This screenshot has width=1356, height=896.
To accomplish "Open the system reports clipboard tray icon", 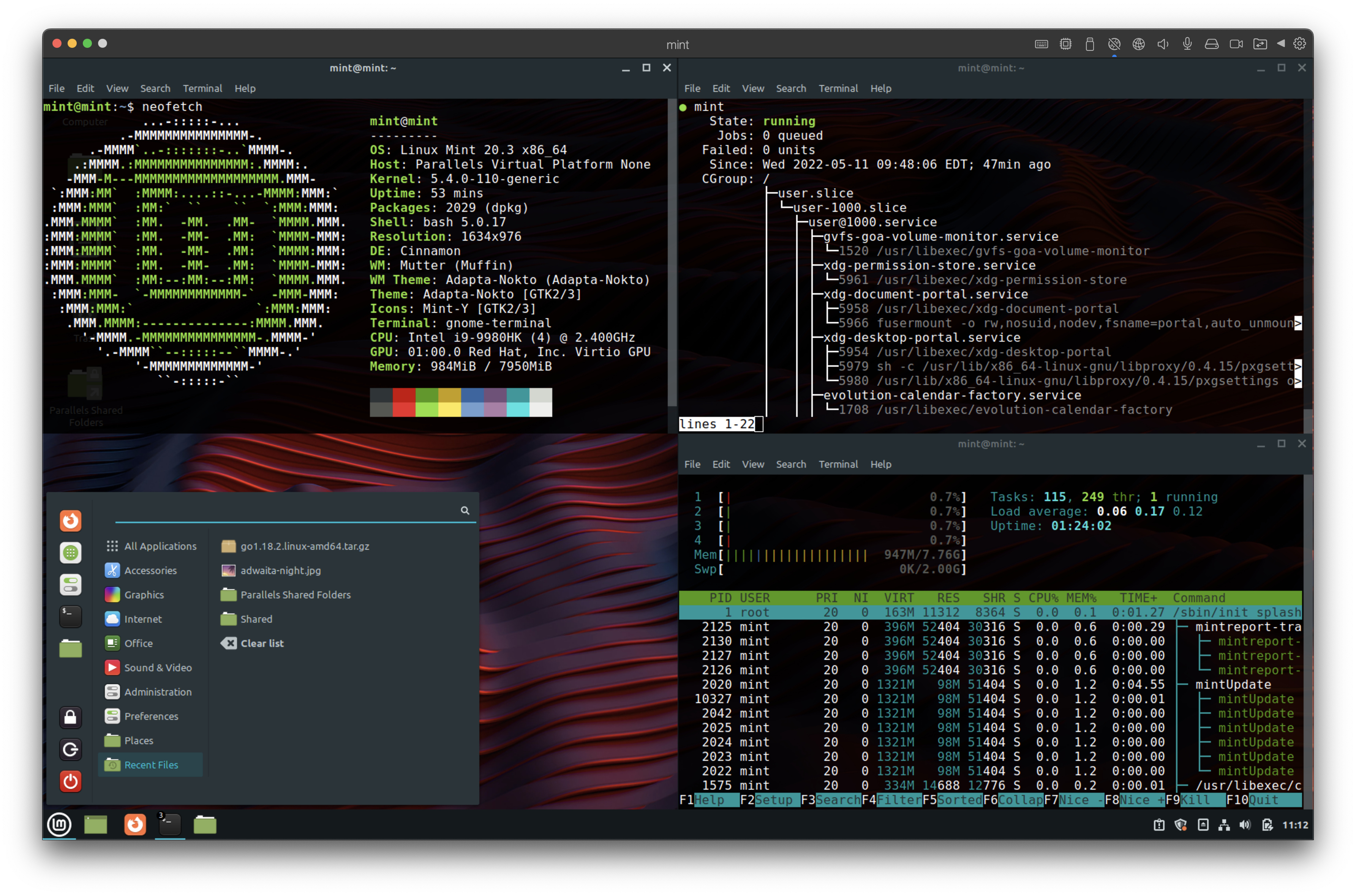I will (x=1159, y=825).
